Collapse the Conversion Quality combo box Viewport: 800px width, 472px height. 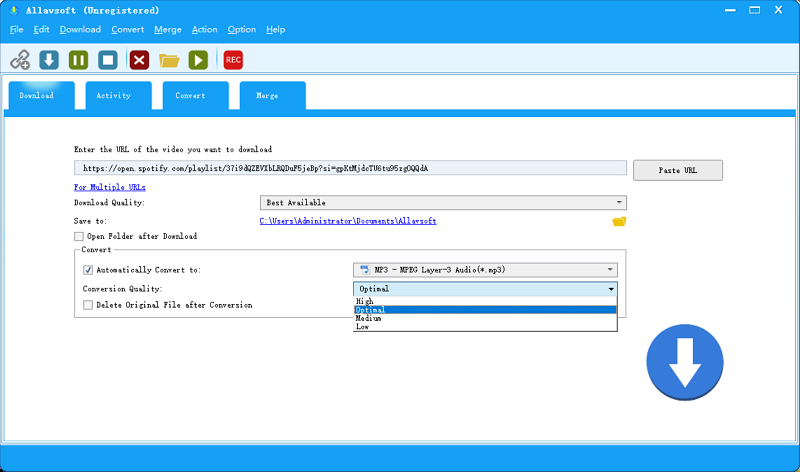(x=485, y=289)
